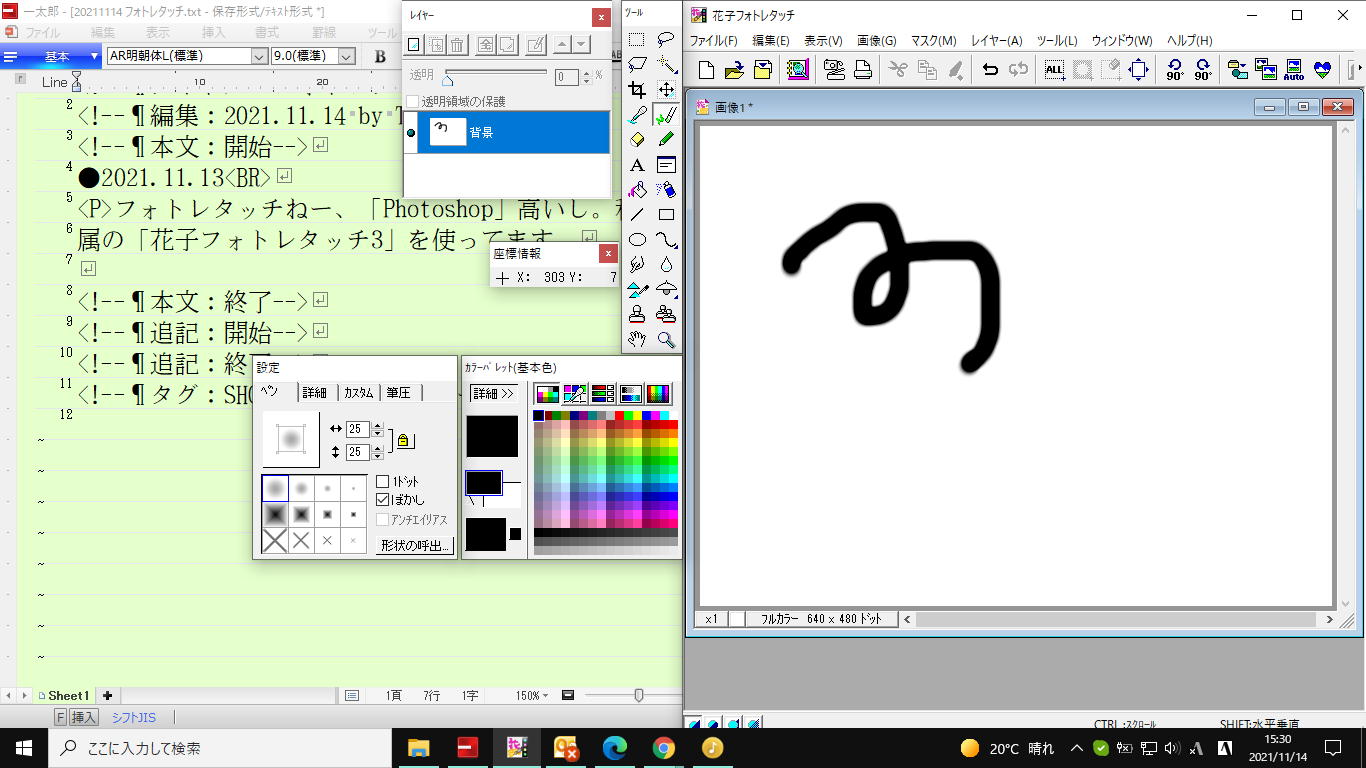
Task: Select the rectangular selection tool
Action: pyautogui.click(x=637, y=40)
